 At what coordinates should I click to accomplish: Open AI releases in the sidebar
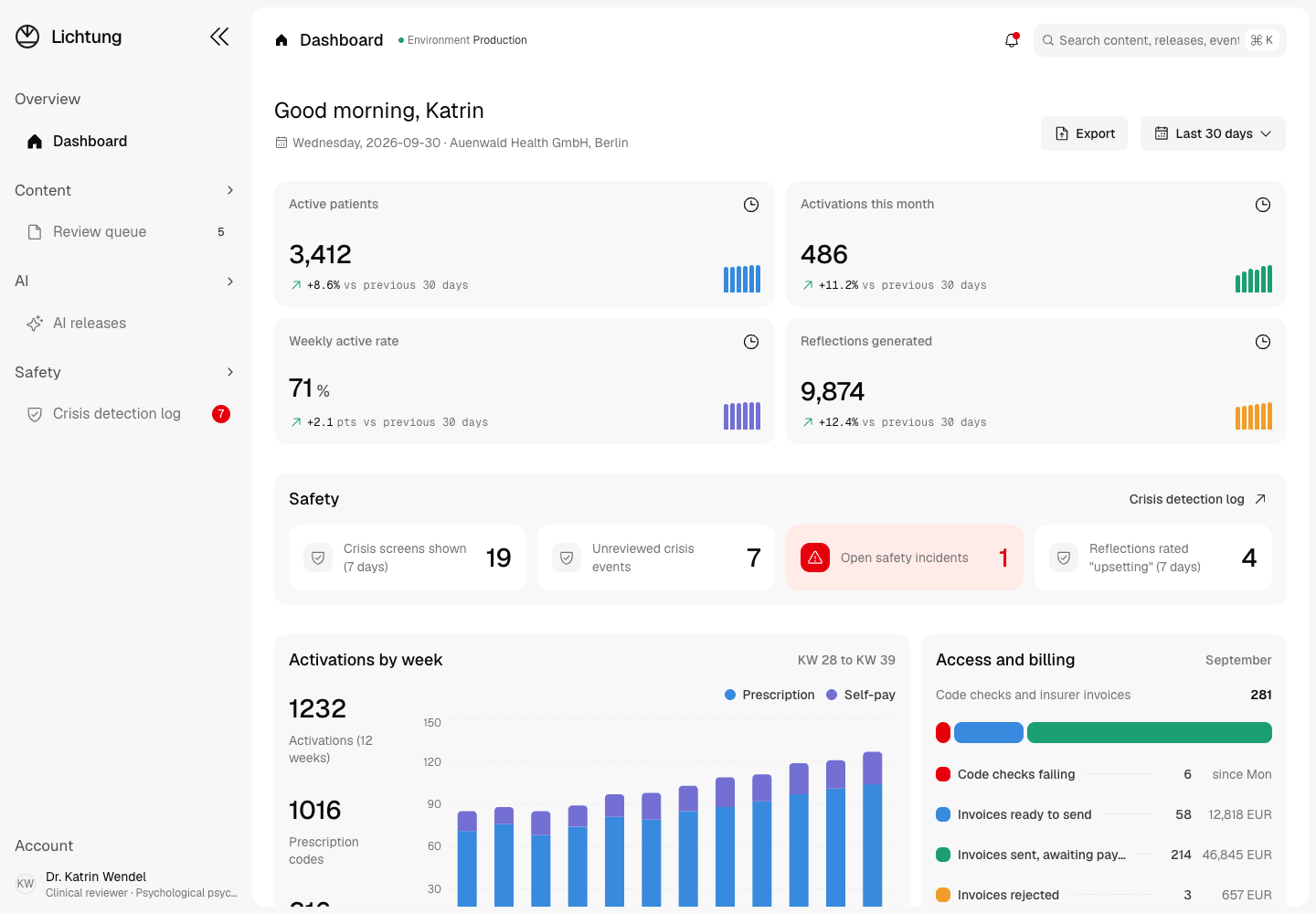coord(124,323)
